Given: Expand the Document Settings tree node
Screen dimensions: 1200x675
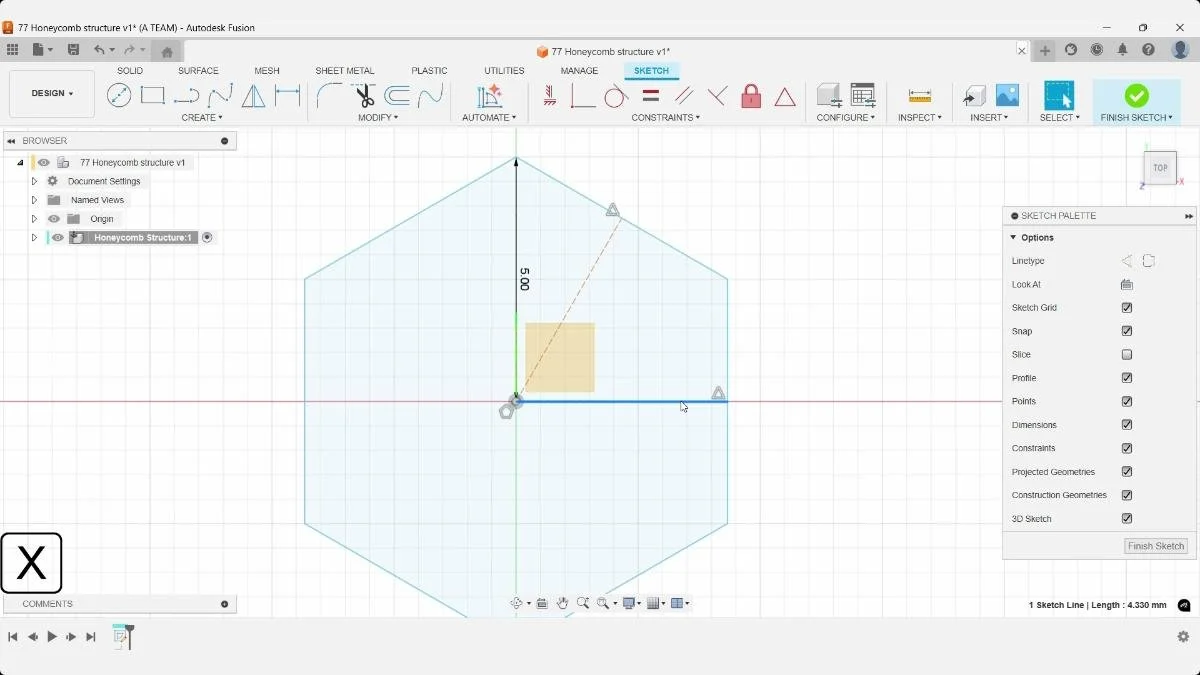Looking at the screenshot, I should [x=34, y=181].
